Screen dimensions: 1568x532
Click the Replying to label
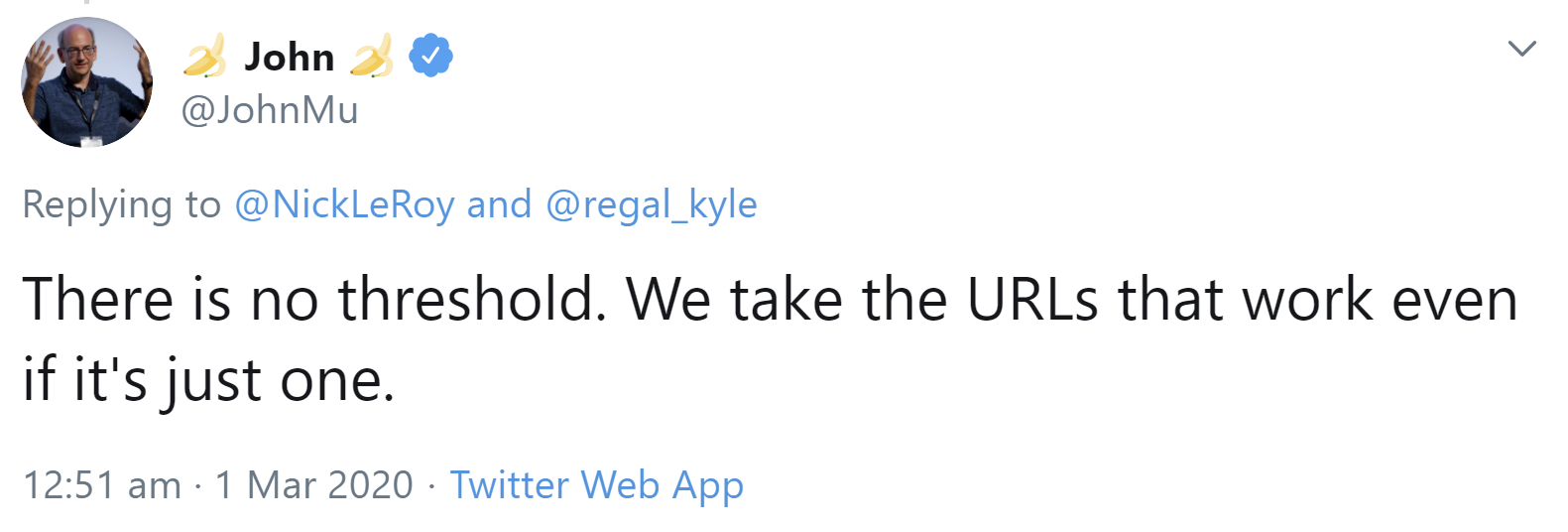[x=121, y=204]
